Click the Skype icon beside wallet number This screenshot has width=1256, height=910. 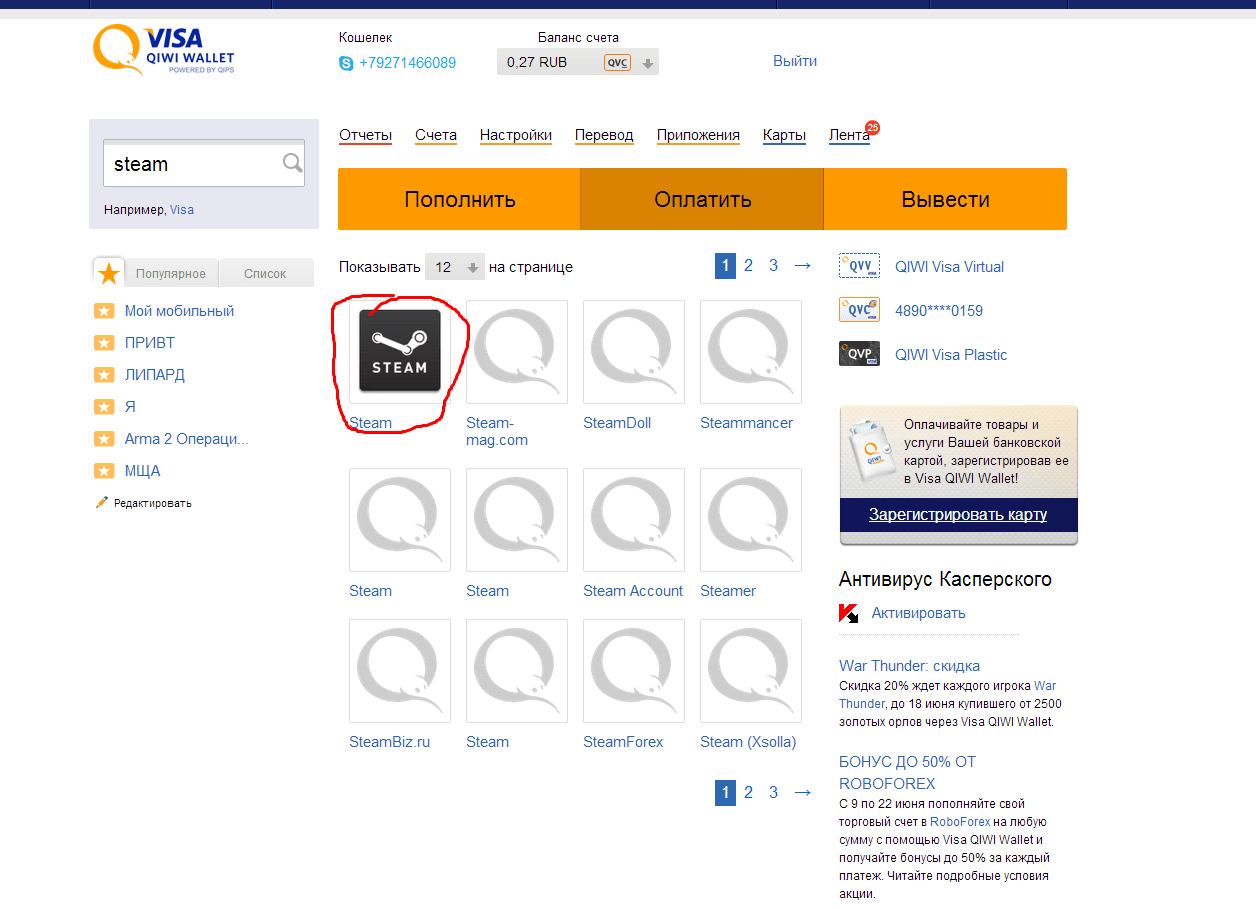(346, 63)
